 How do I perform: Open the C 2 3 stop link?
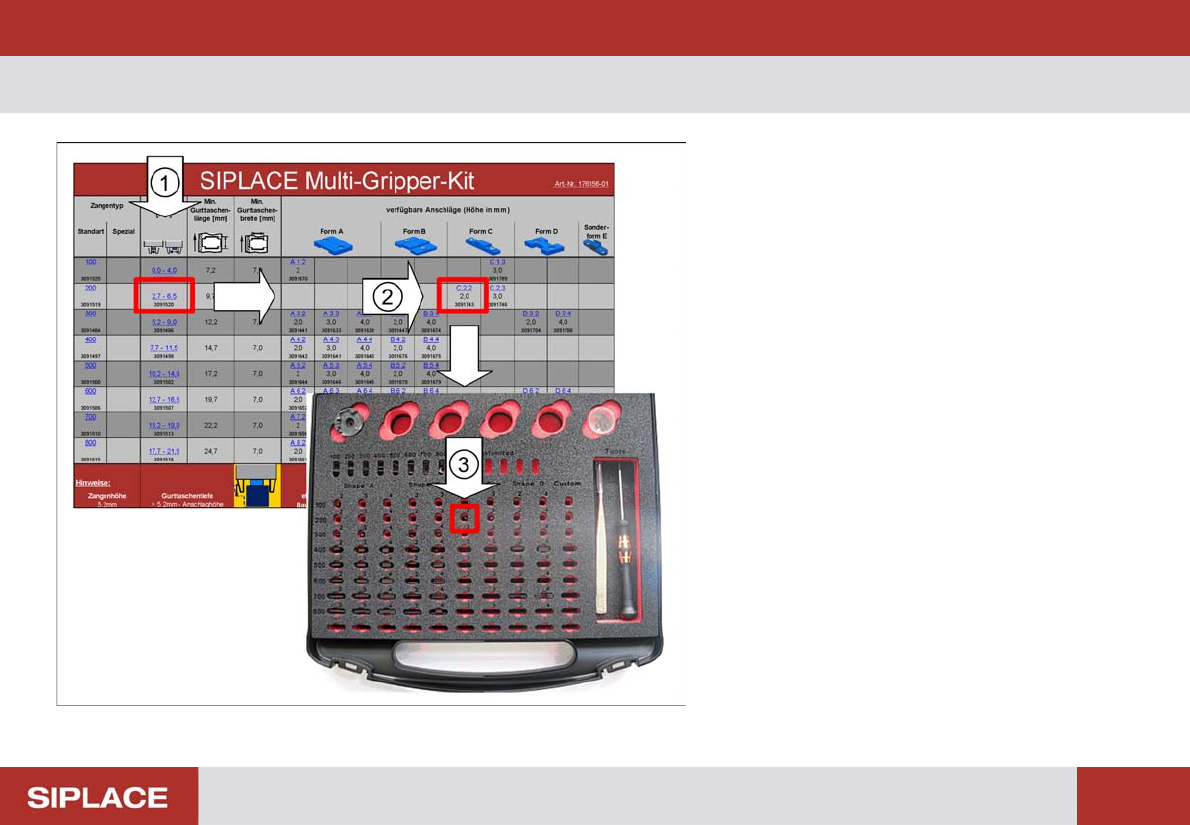pyautogui.click(x=497, y=288)
